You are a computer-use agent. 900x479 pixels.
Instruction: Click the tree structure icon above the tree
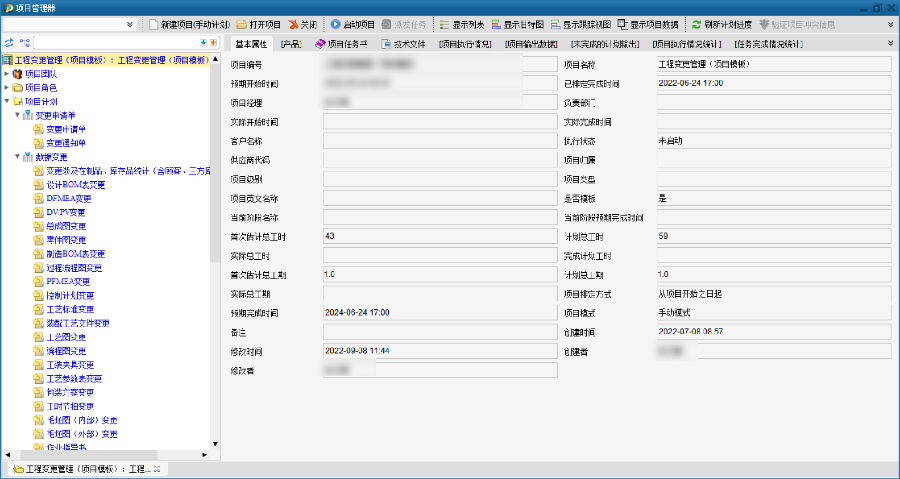[25, 42]
